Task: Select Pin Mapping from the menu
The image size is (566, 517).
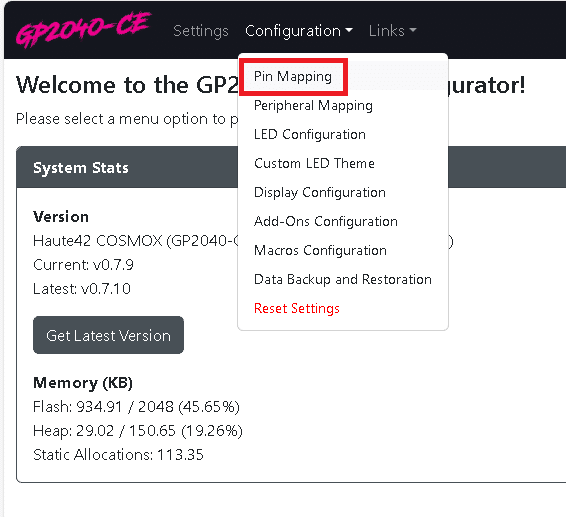Action: pyautogui.click(x=293, y=77)
